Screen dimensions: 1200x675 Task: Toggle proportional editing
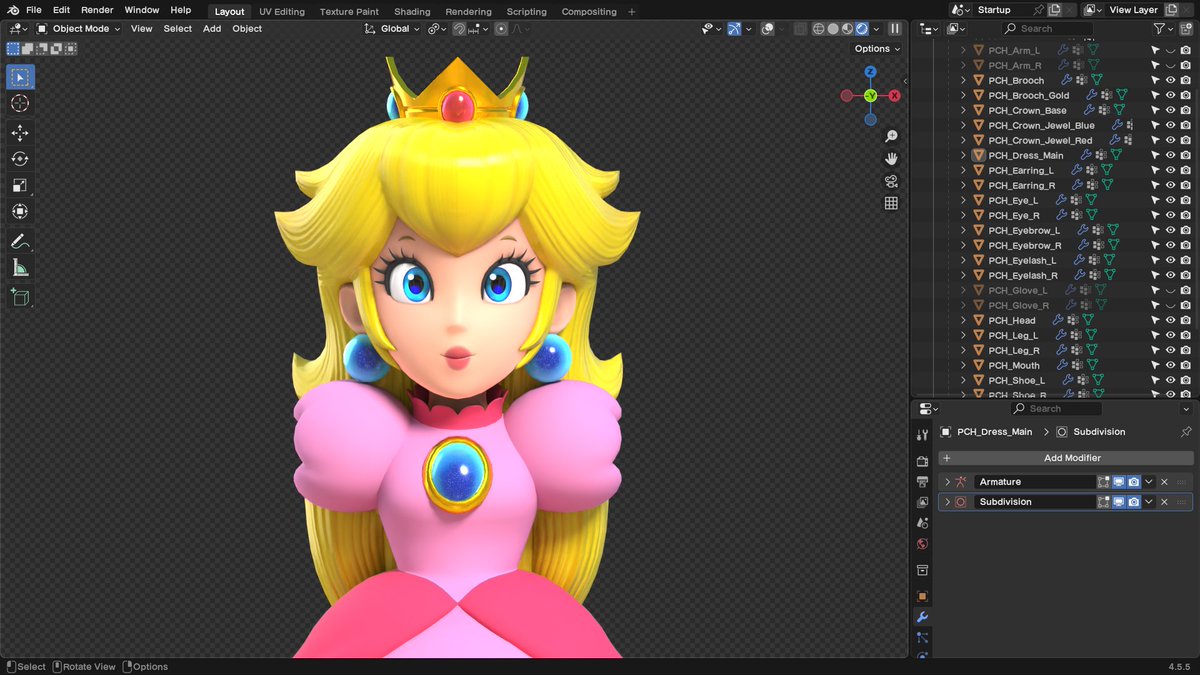[501, 29]
